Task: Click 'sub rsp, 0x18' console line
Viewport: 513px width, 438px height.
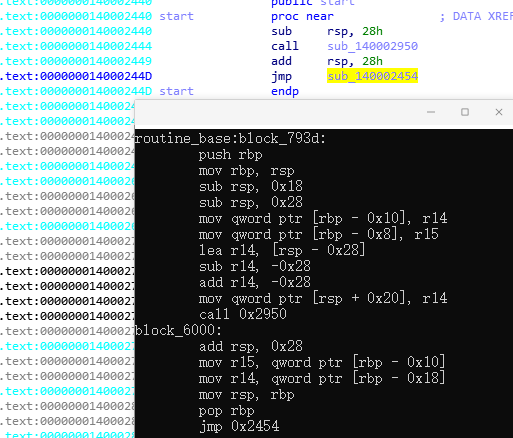Action: 251,186
